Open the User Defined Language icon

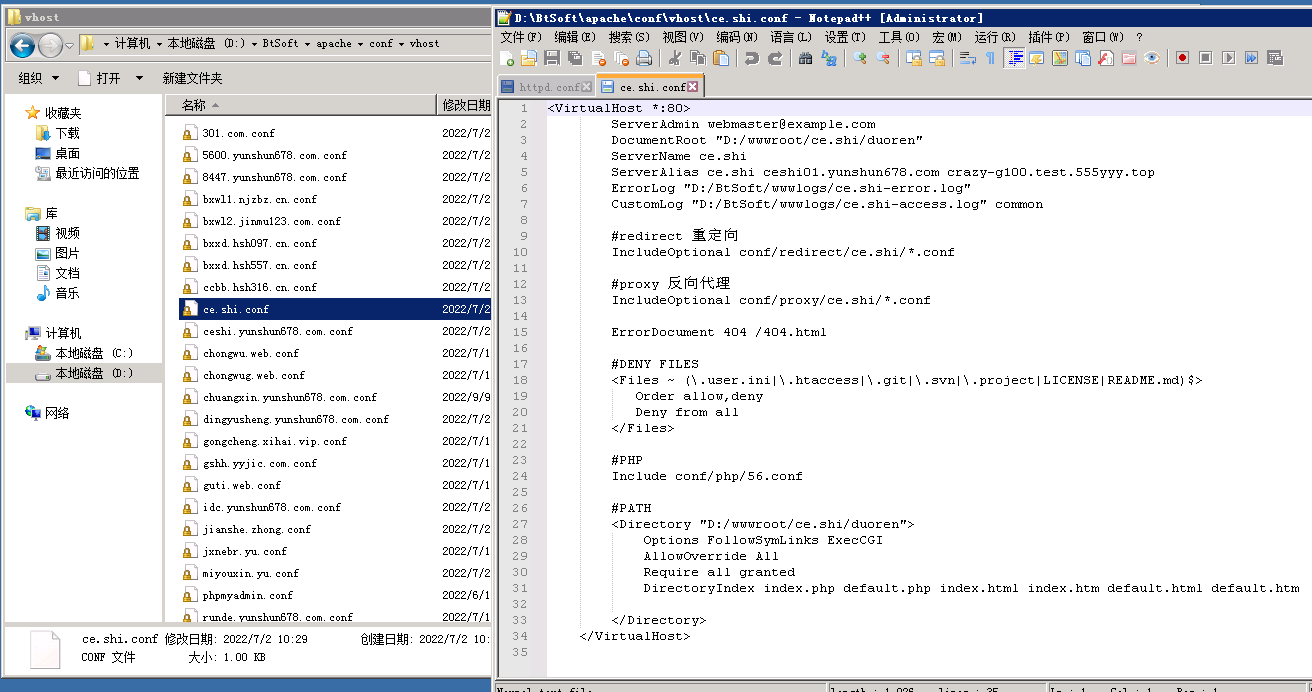pyautogui.click(x=1036, y=58)
